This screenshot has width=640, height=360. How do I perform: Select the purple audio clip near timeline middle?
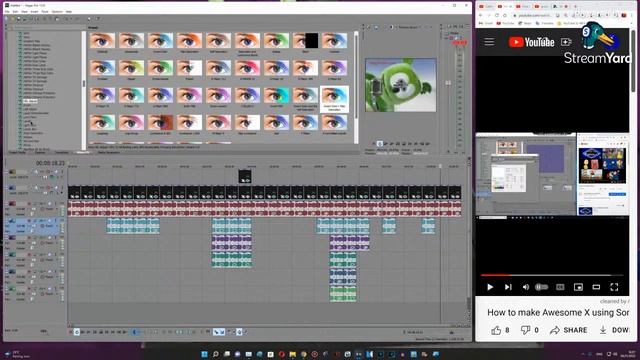[x=231, y=242]
